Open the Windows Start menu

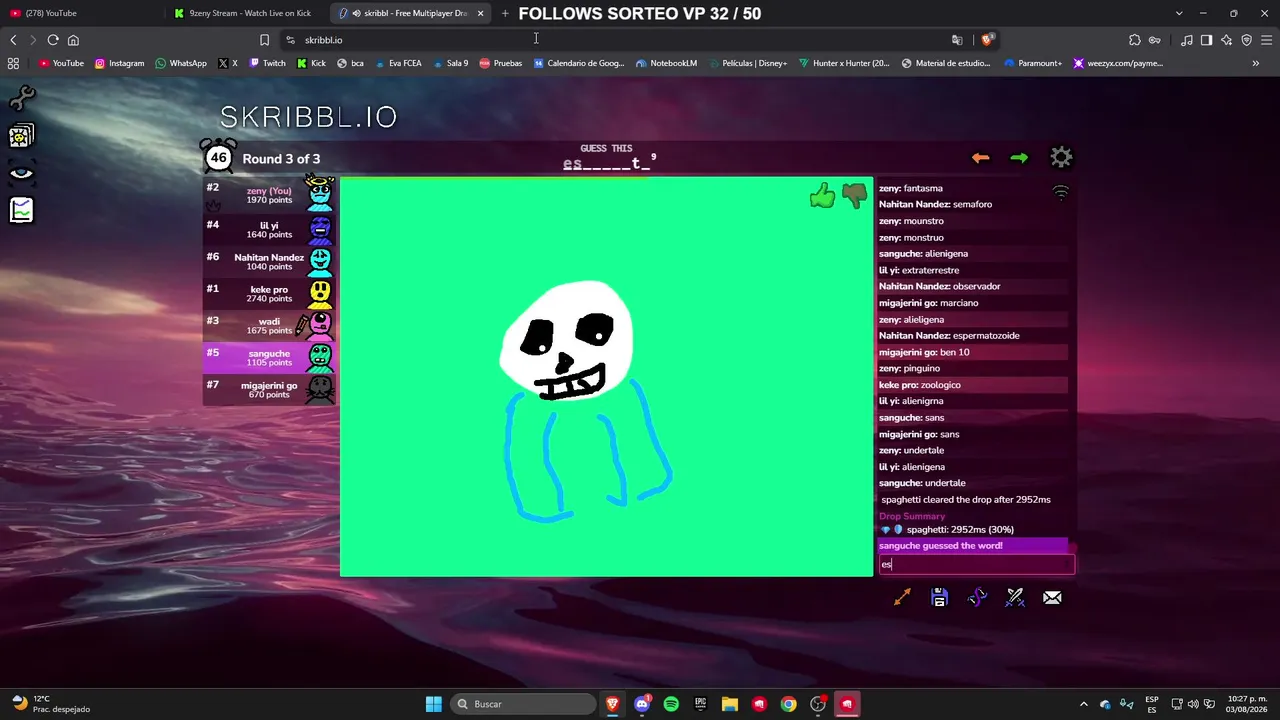point(433,704)
